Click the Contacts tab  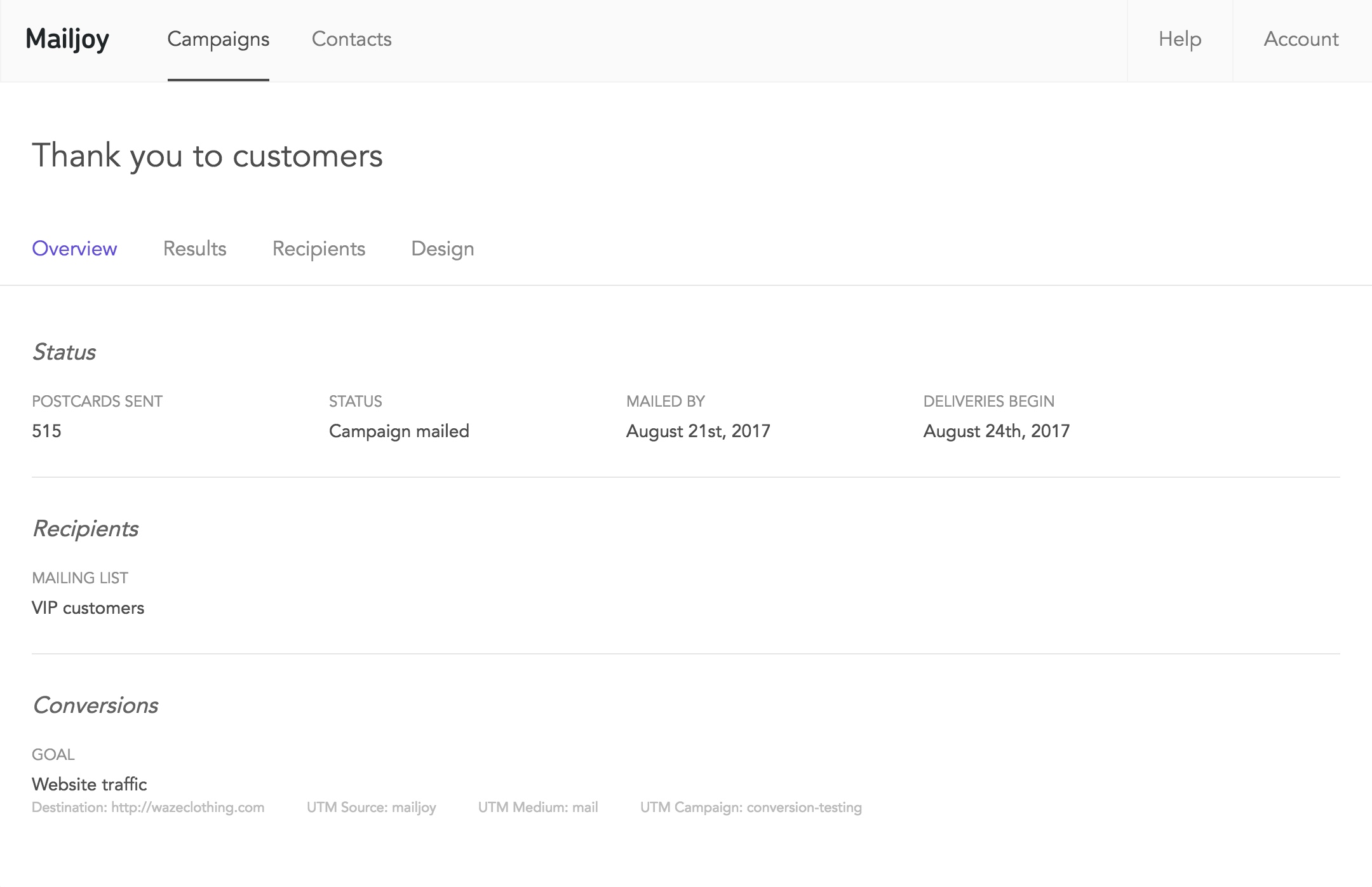click(x=352, y=40)
